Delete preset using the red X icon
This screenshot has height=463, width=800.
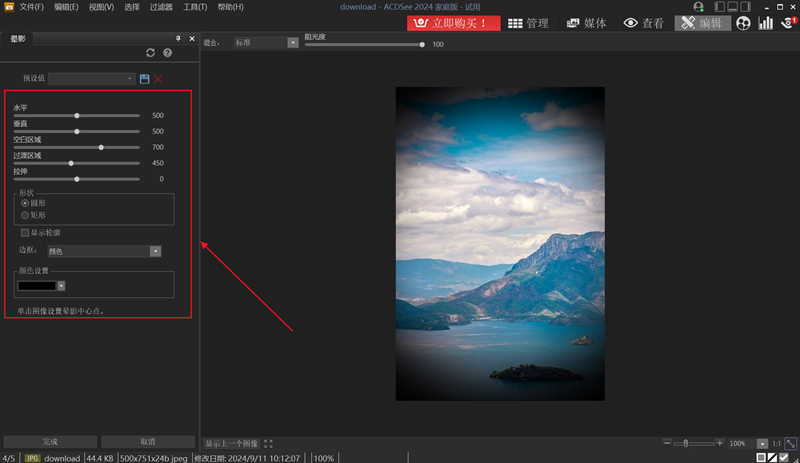tap(158, 78)
